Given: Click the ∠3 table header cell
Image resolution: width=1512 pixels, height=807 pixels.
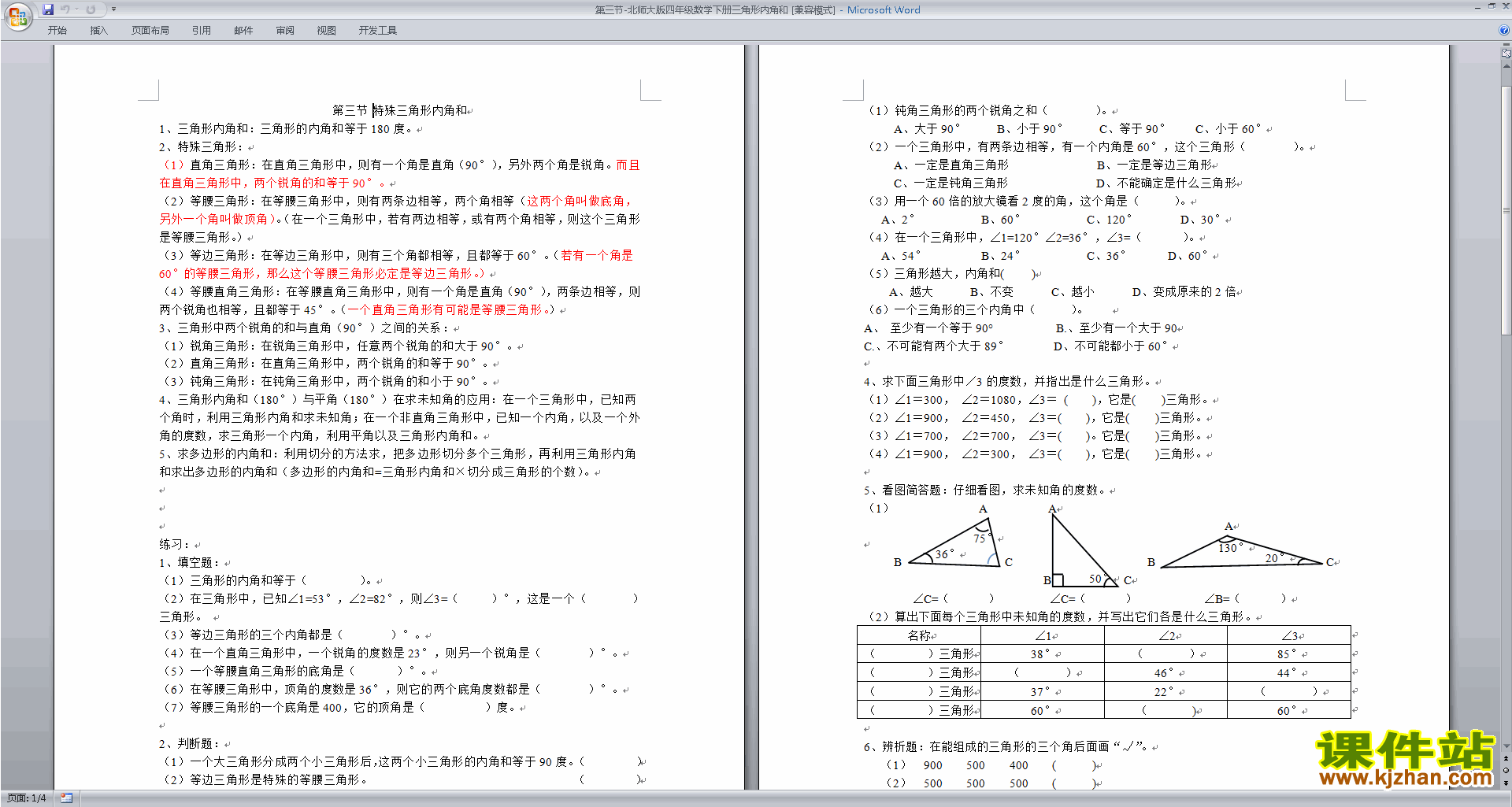Looking at the screenshot, I should (1289, 635).
